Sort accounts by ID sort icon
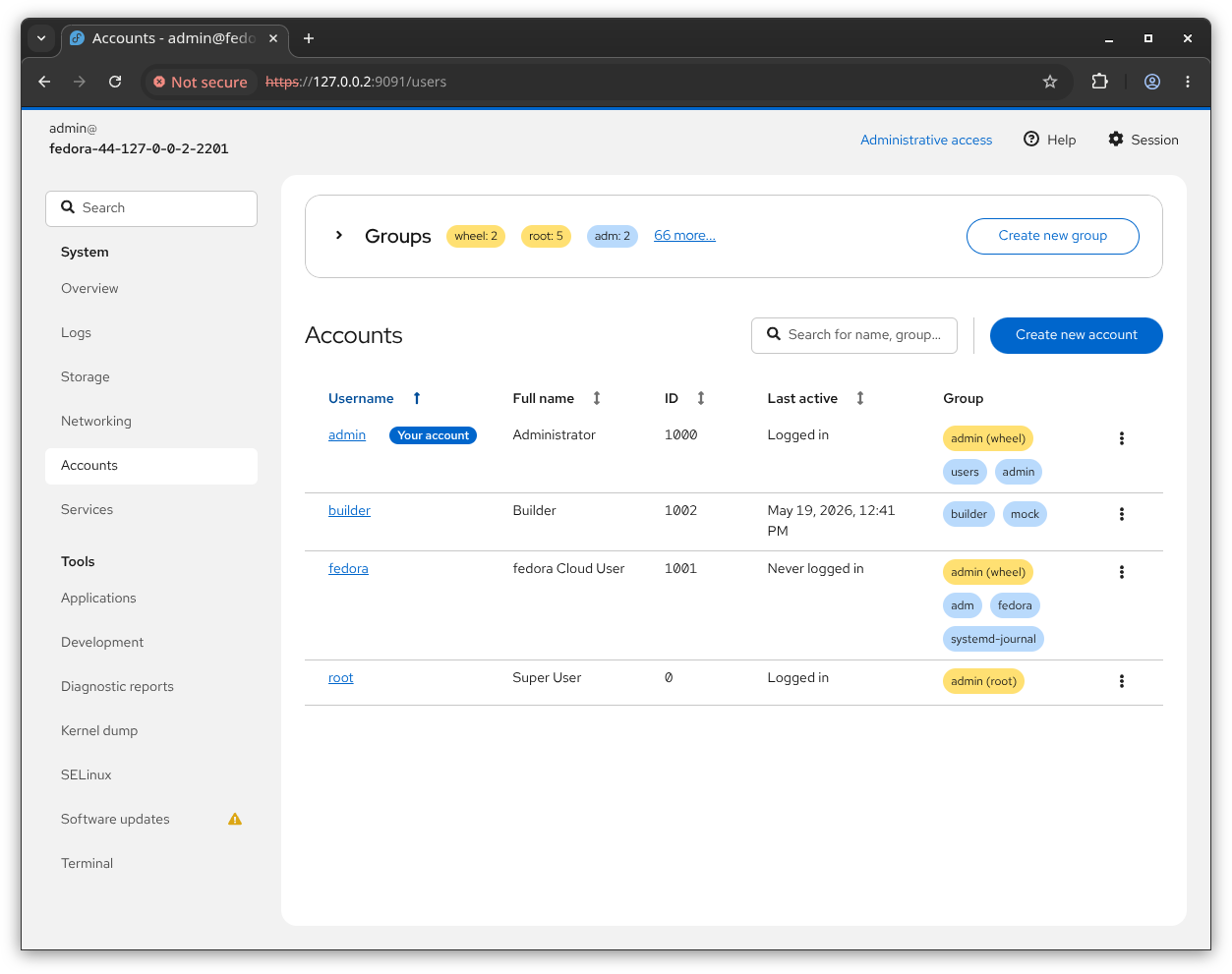This screenshot has height=974, width=1232. (x=701, y=398)
